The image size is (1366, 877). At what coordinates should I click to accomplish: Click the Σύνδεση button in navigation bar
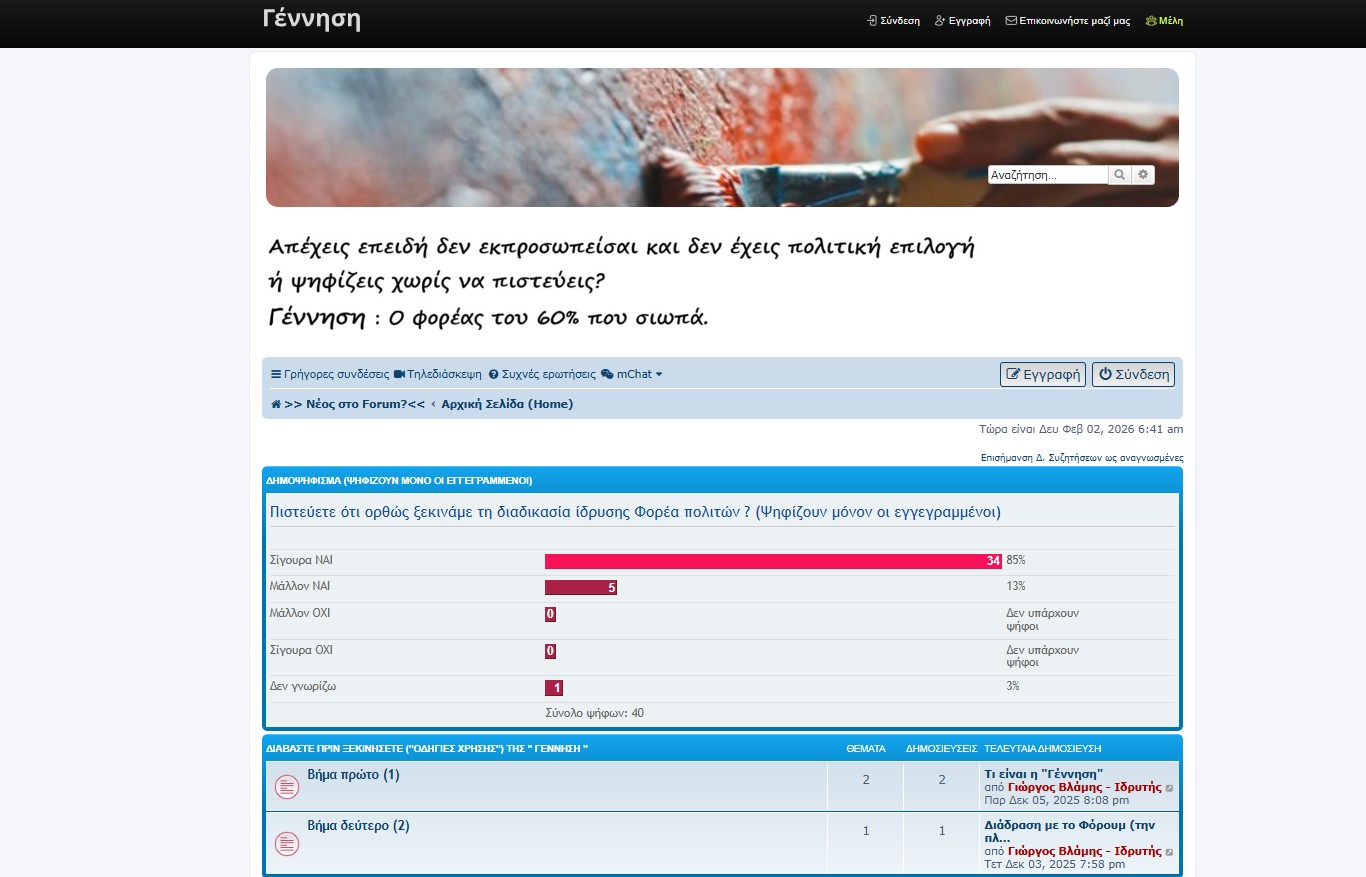pos(1133,374)
